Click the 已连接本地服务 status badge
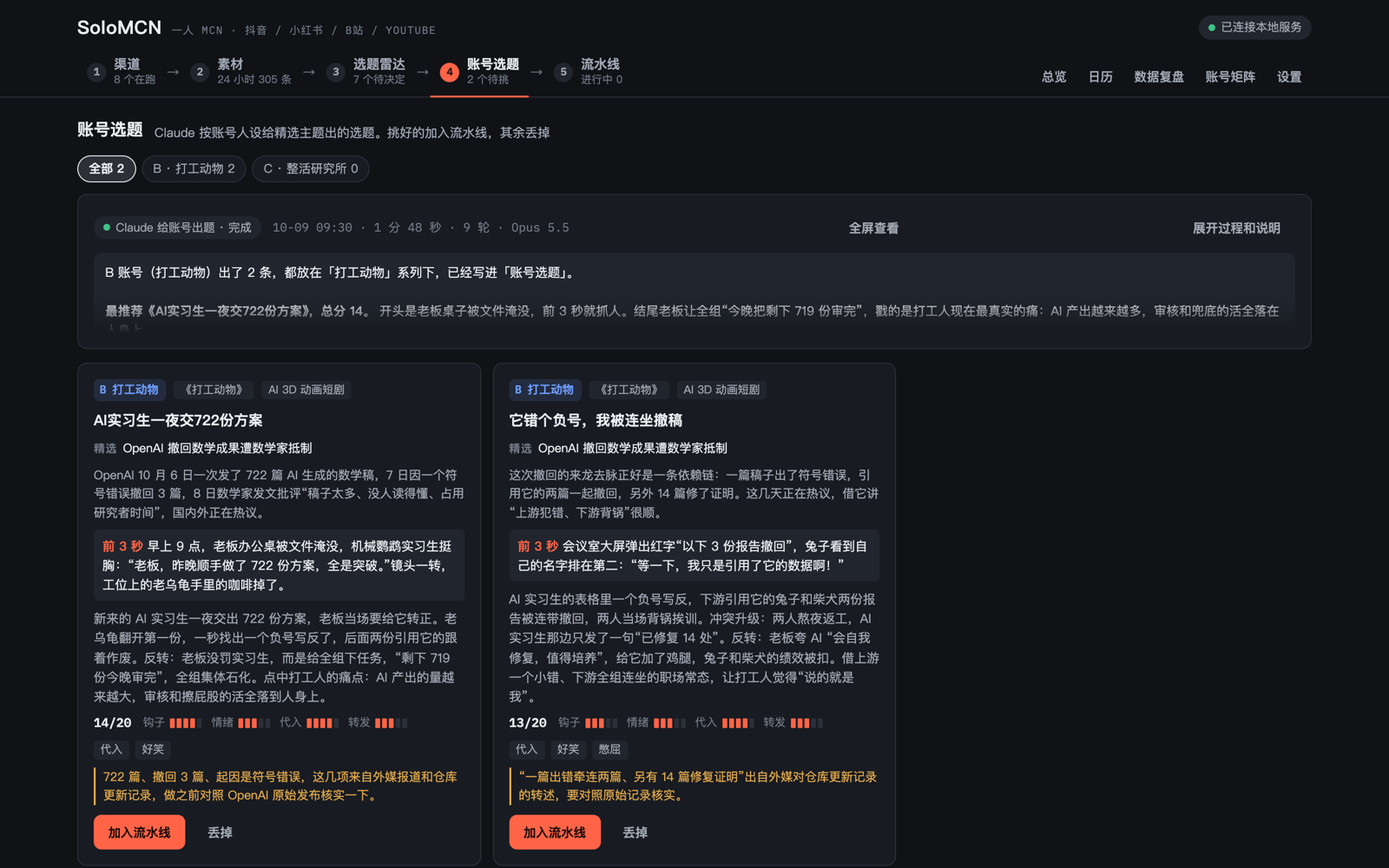The image size is (1389, 868). click(x=1254, y=28)
